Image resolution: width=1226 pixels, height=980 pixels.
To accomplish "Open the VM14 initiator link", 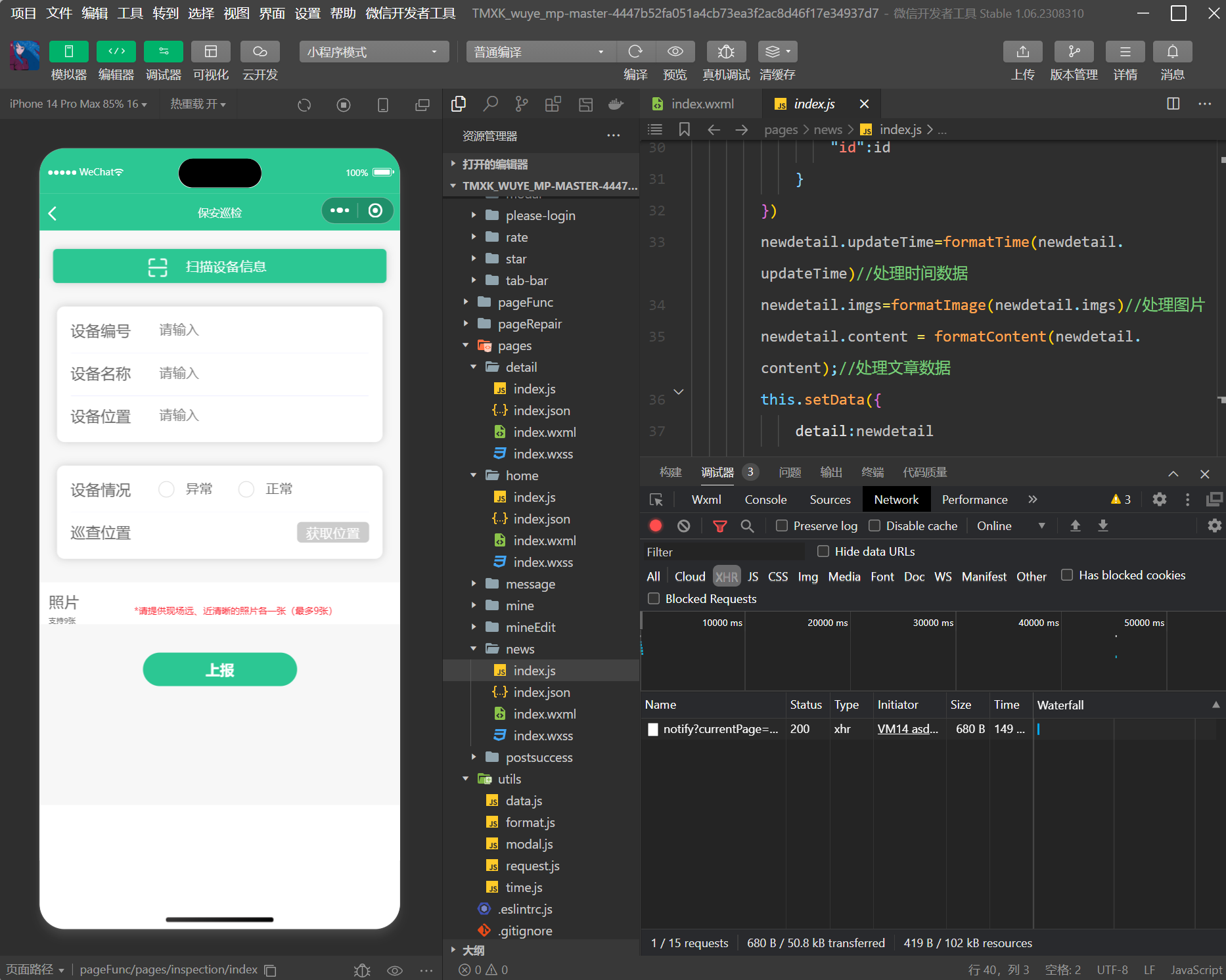I will click(x=907, y=729).
